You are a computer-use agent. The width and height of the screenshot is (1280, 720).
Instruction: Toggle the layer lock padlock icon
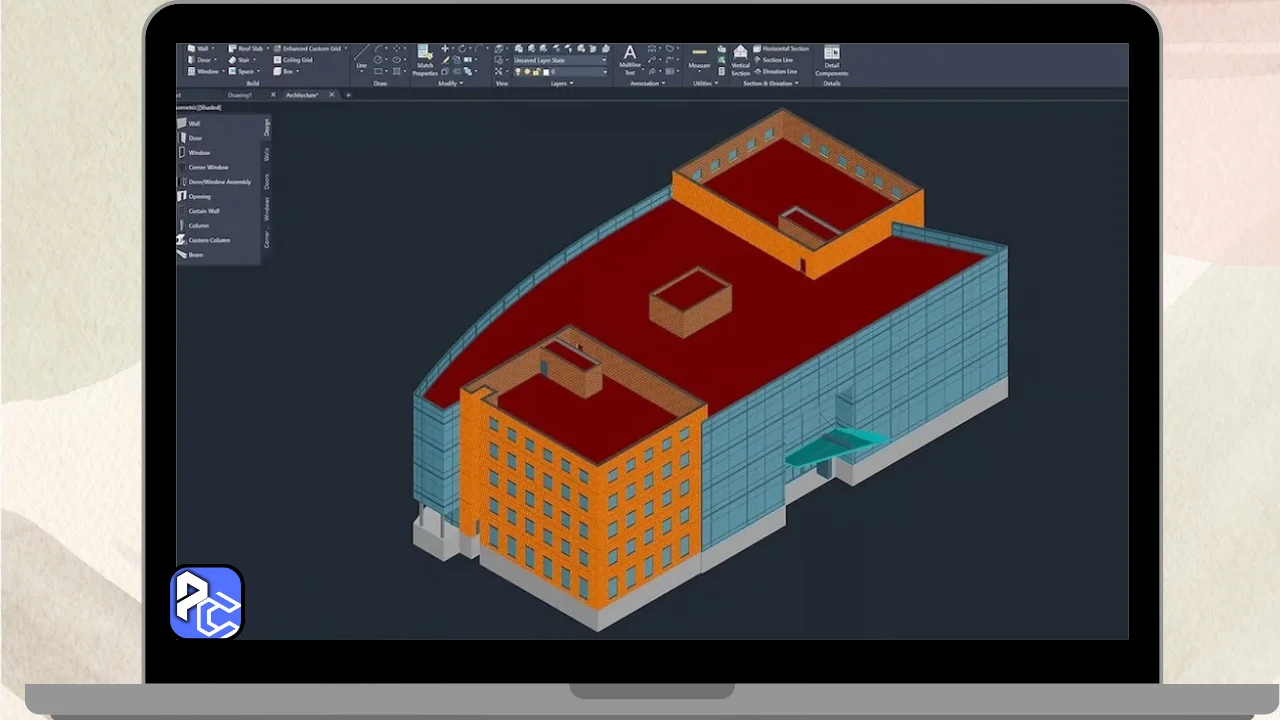(x=538, y=72)
